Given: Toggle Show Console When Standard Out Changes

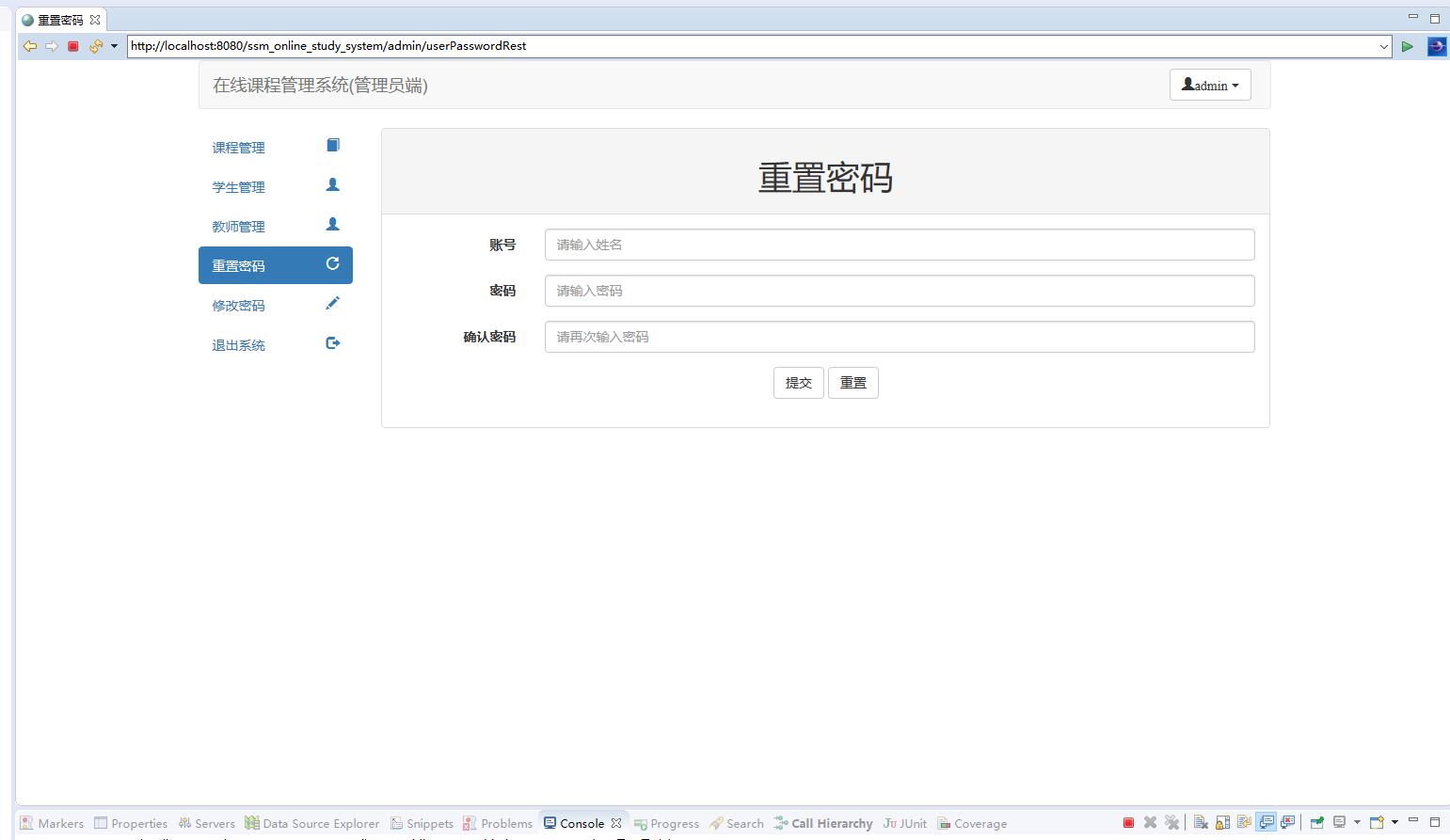Looking at the screenshot, I should (1267, 821).
